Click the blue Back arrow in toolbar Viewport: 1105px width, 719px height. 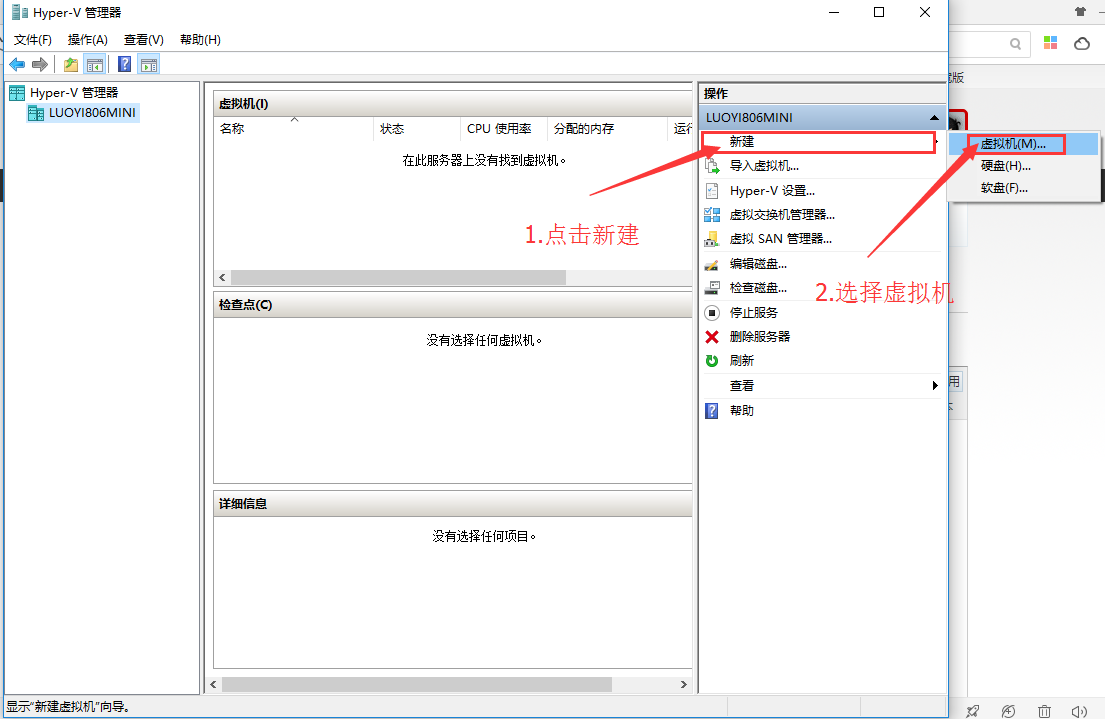[x=17, y=65]
